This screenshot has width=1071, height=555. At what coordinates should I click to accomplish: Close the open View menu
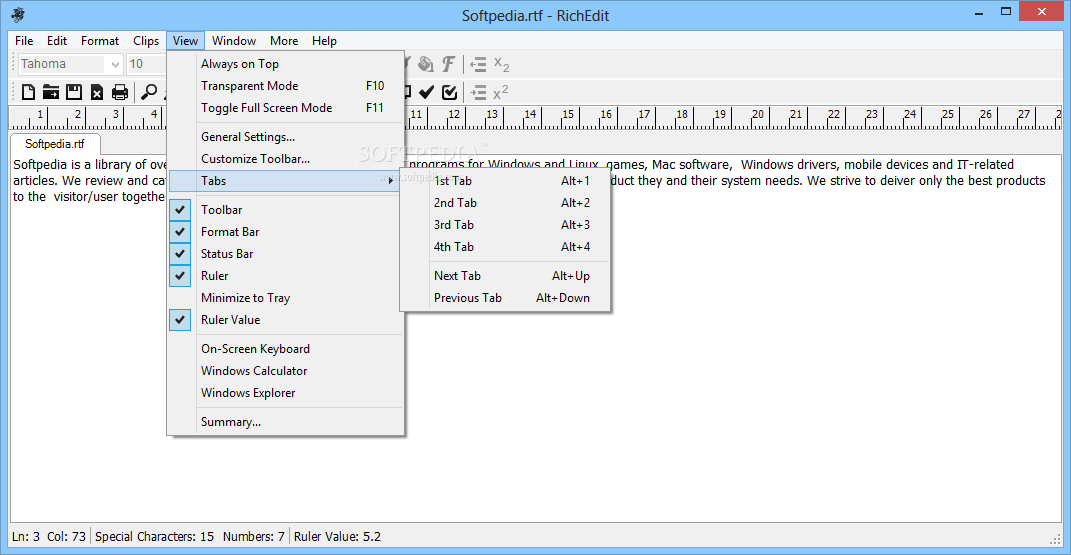[x=185, y=41]
